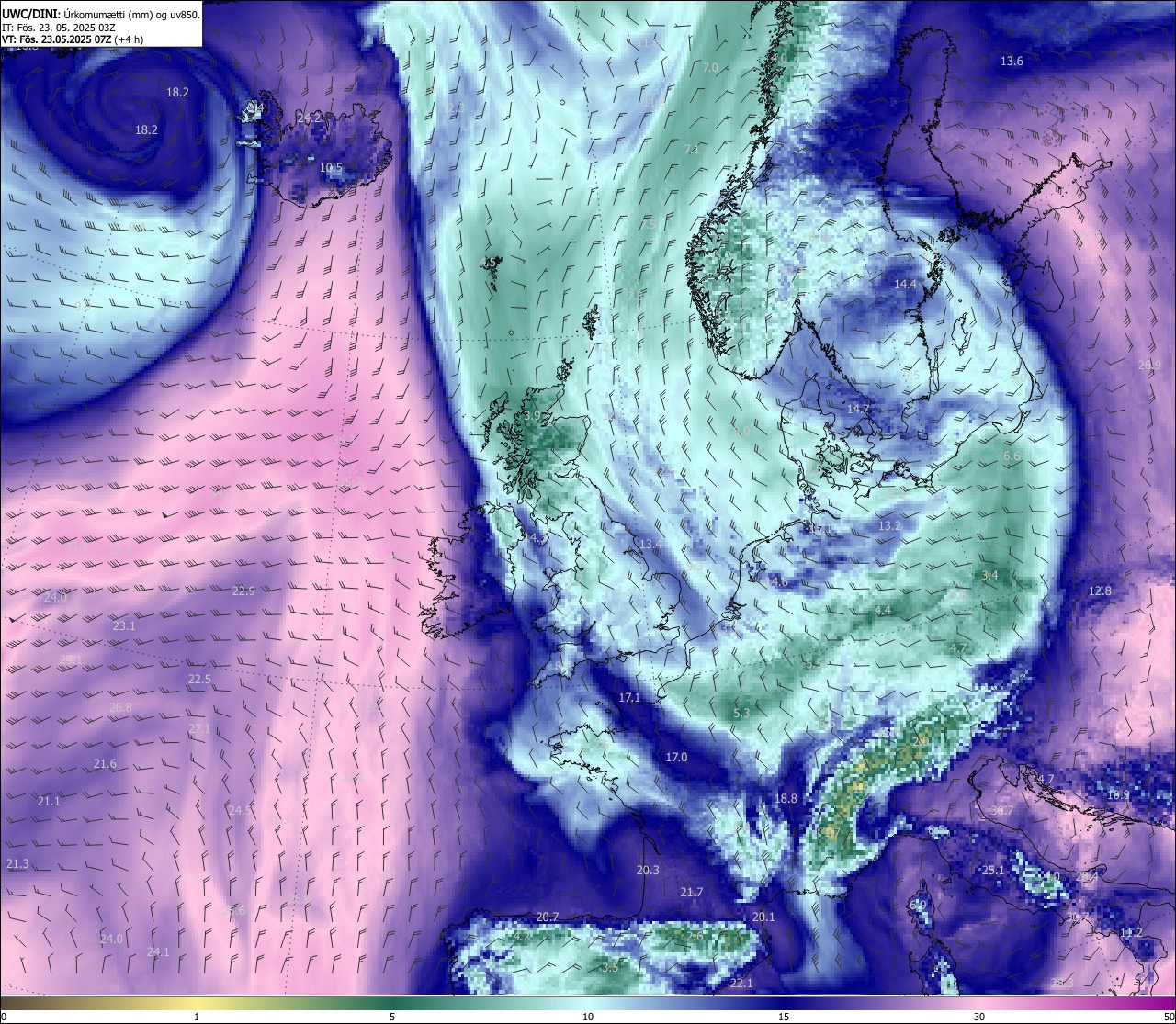
Task: Click the 25.1 value over Italy
Action: 993,871
